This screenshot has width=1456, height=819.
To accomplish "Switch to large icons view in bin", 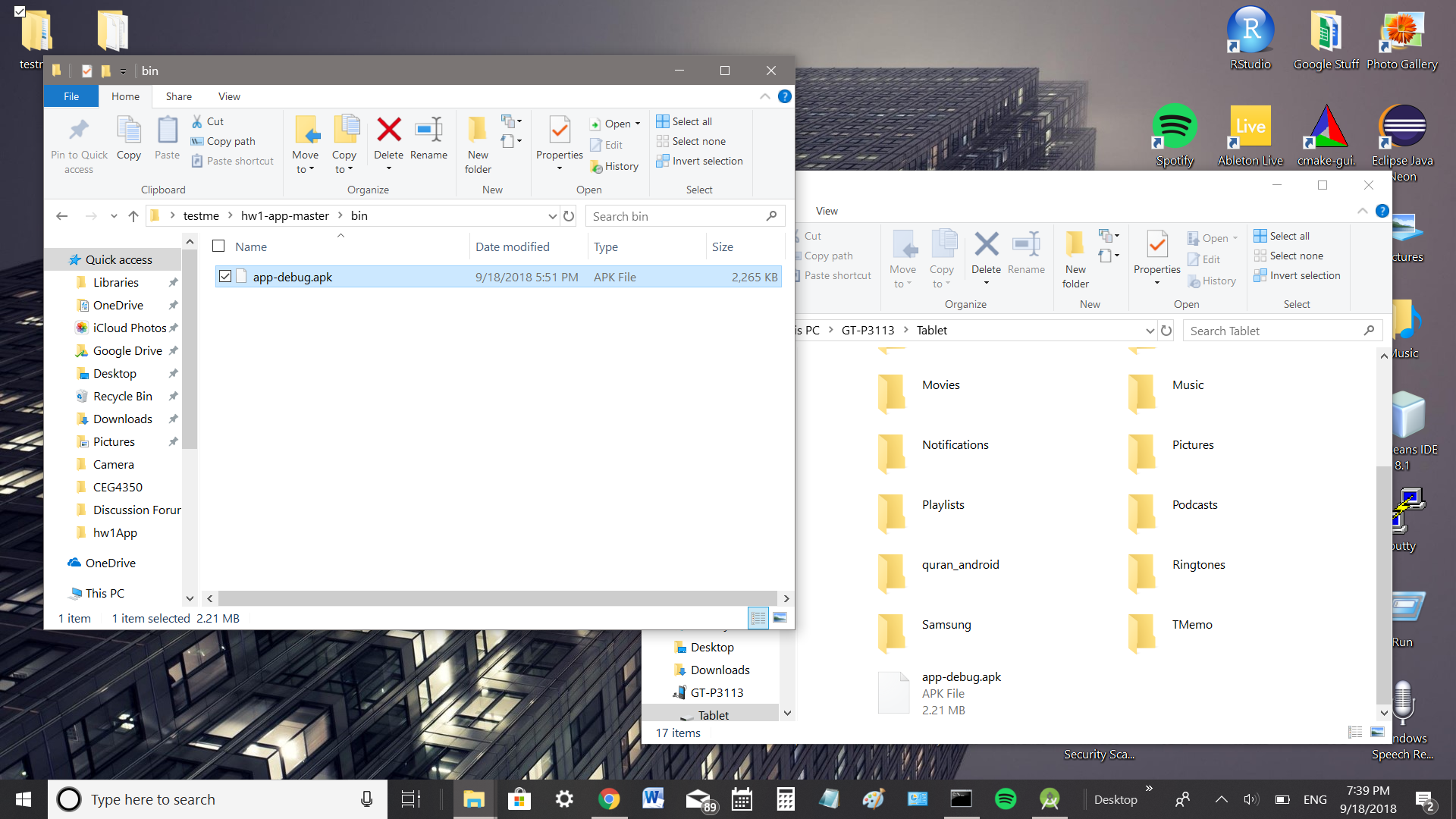I will (x=780, y=618).
